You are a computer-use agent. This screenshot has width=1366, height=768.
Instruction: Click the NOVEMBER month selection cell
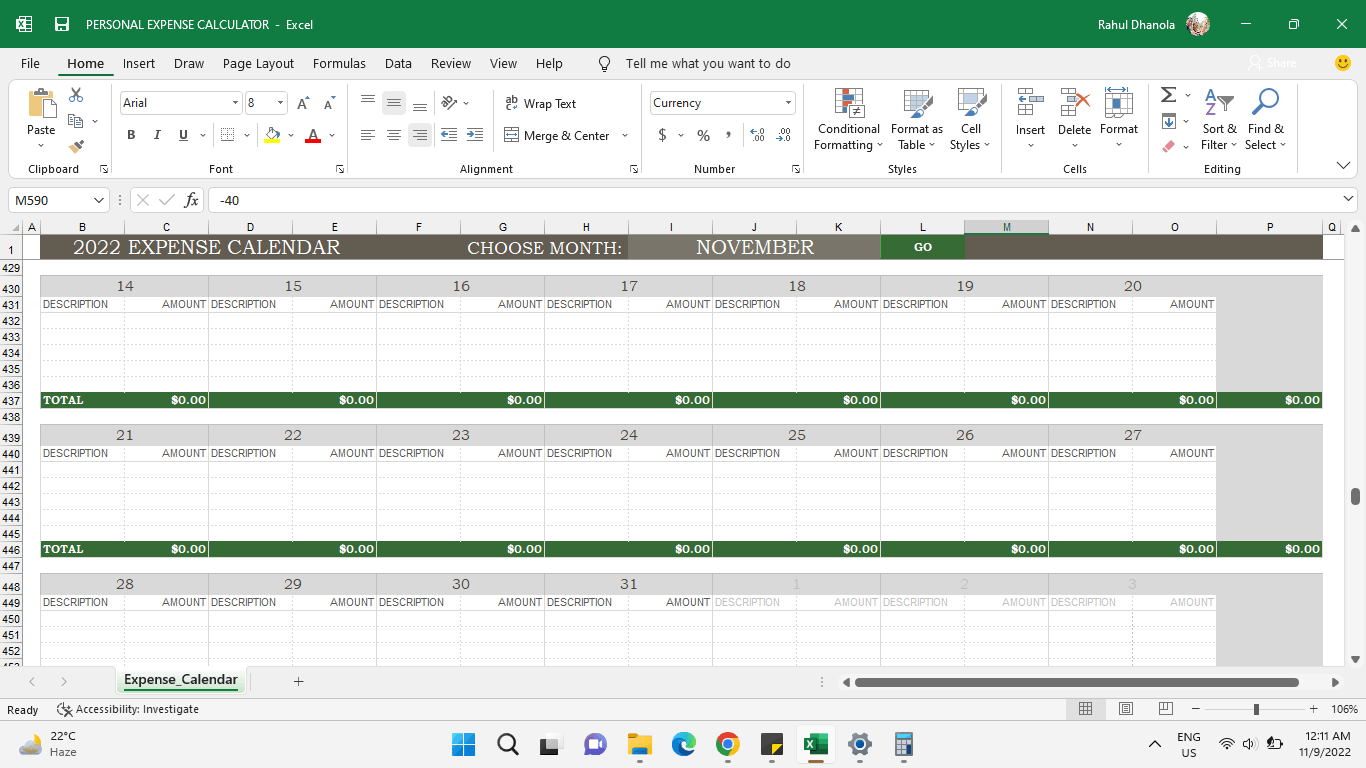point(754,247)
